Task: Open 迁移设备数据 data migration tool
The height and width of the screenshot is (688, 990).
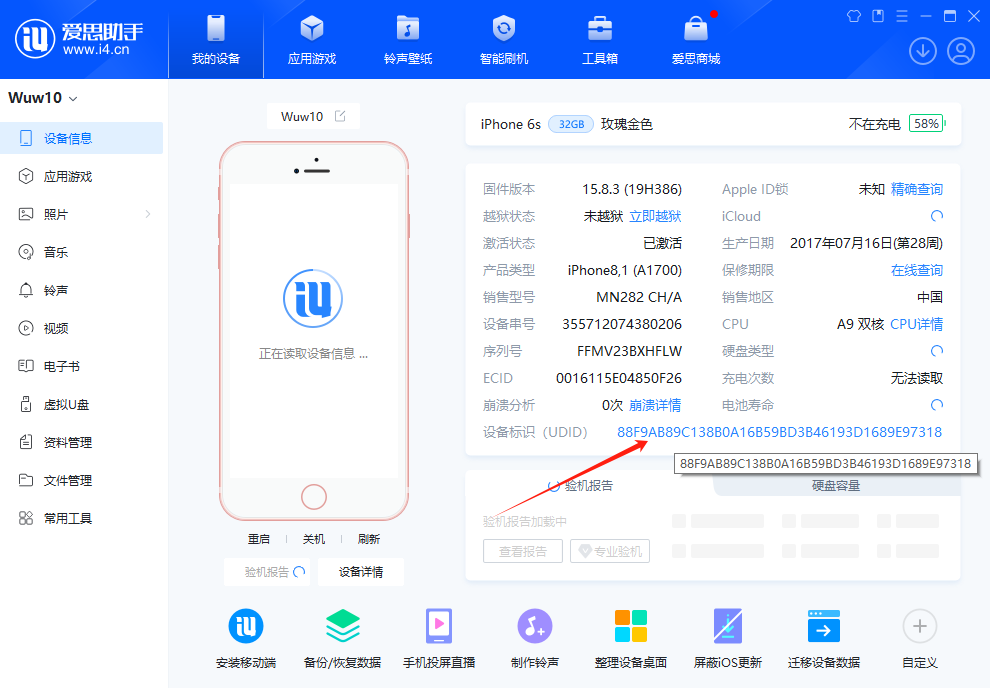Action: tap(823, 636)
